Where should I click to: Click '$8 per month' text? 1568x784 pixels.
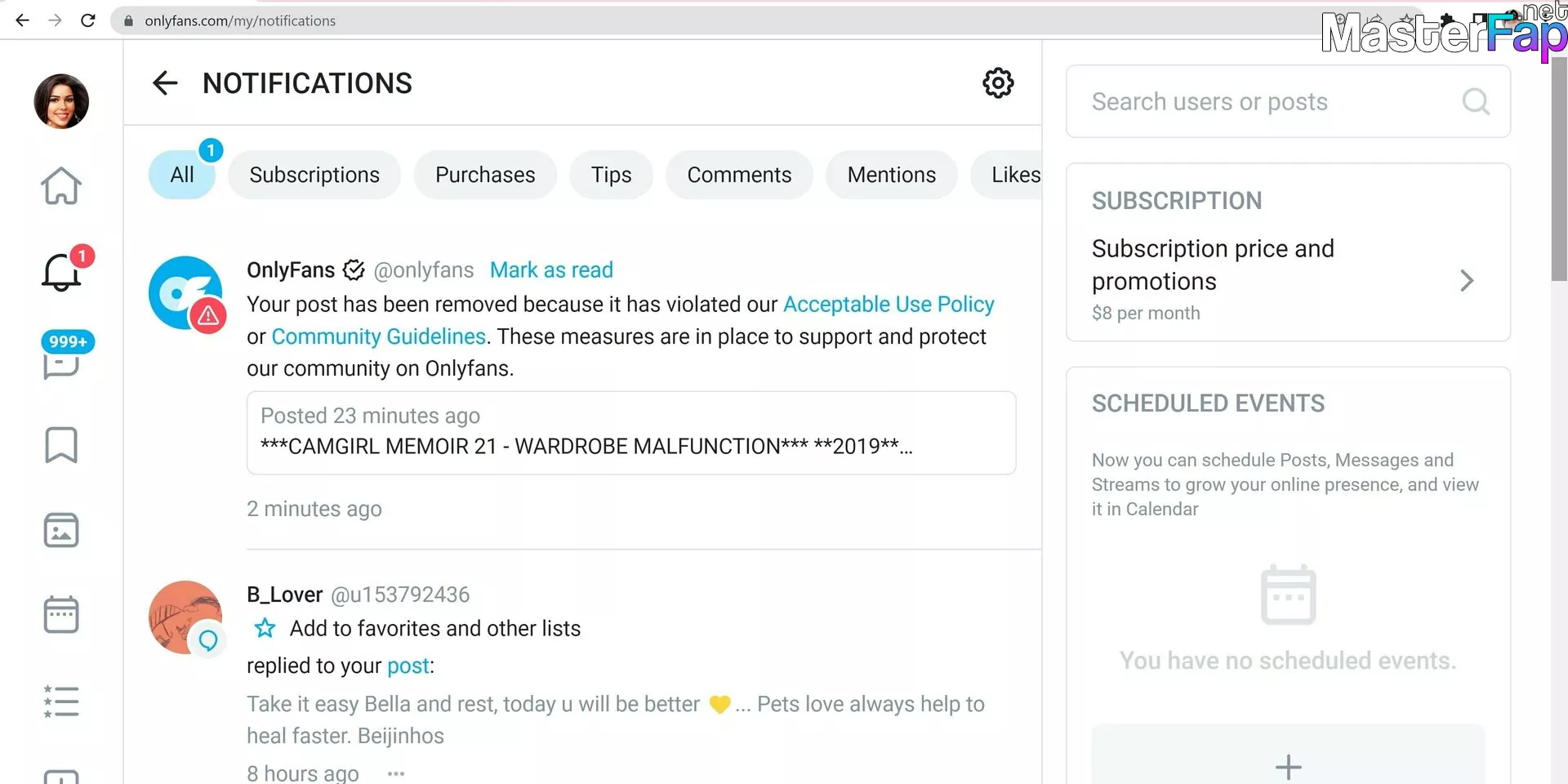1146,314
